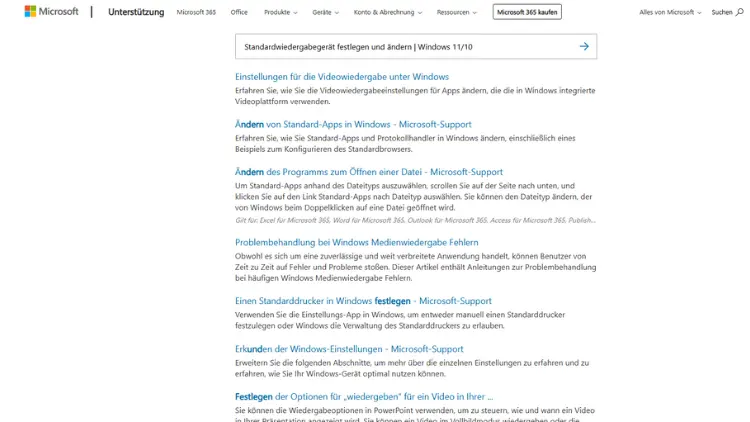Open Einstellungen für die Videowiedergabe unter Windows
Image resolution: width=750 pixels, height=422 pixels.
point(342,77)
